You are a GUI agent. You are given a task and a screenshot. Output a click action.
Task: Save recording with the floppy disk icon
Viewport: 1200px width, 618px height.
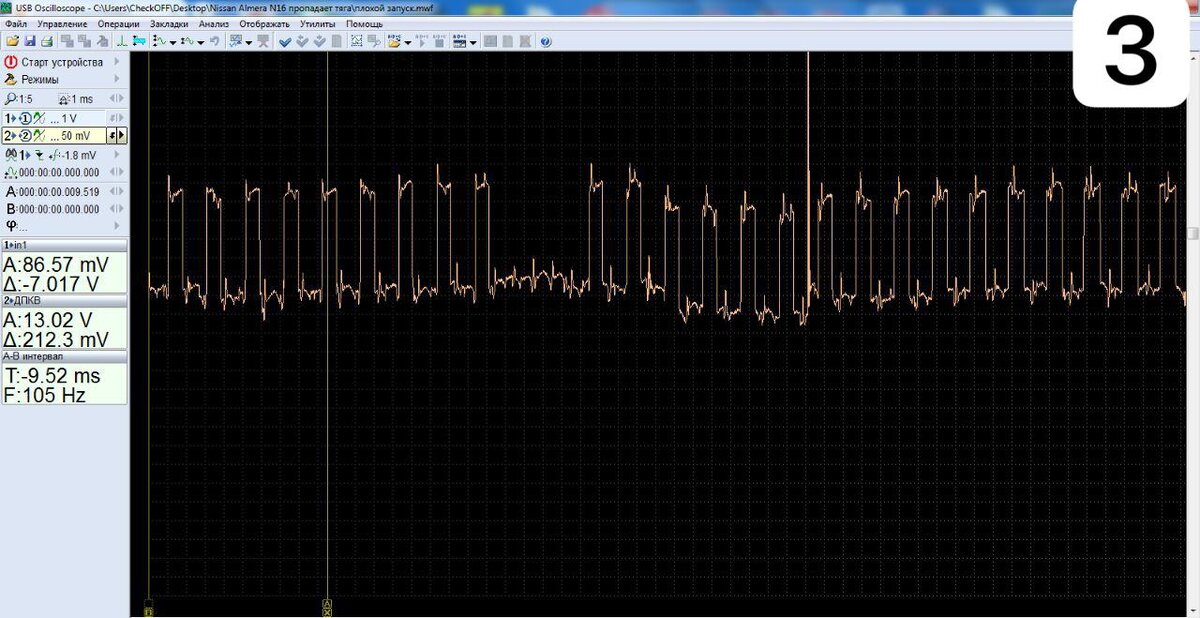[30, 41]
